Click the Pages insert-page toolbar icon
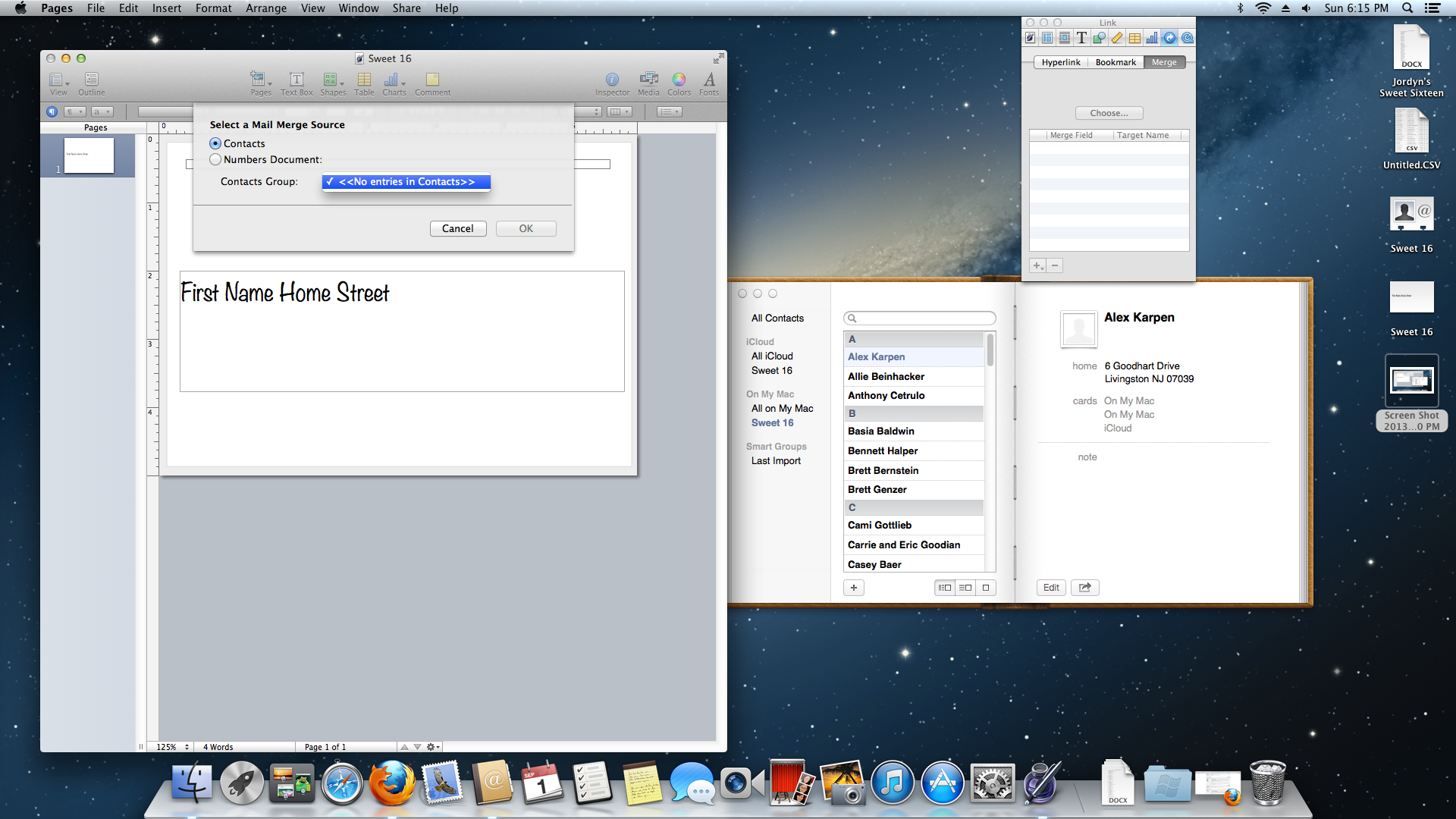Image resolution: width=1456 pixels, height=819 pixels. coord(261,83)
